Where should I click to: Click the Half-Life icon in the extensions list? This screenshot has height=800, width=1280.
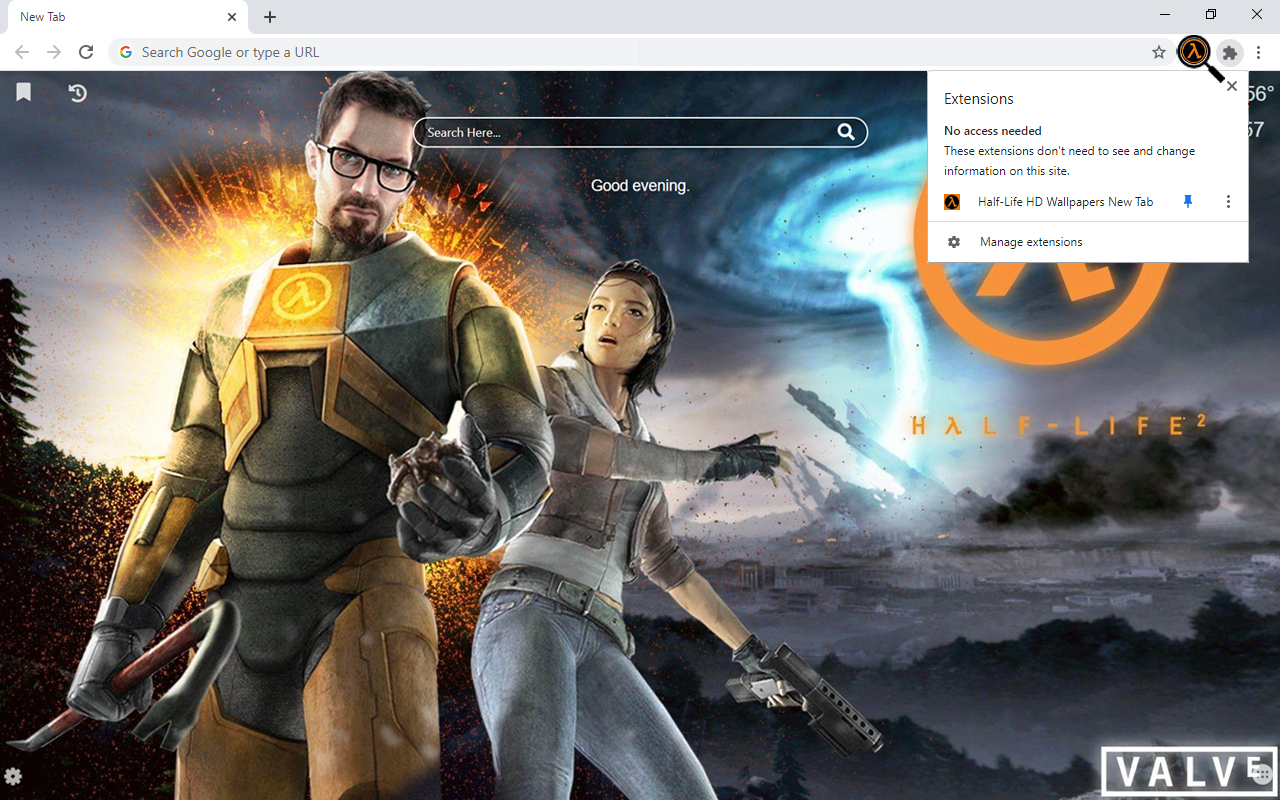(952, 202)
